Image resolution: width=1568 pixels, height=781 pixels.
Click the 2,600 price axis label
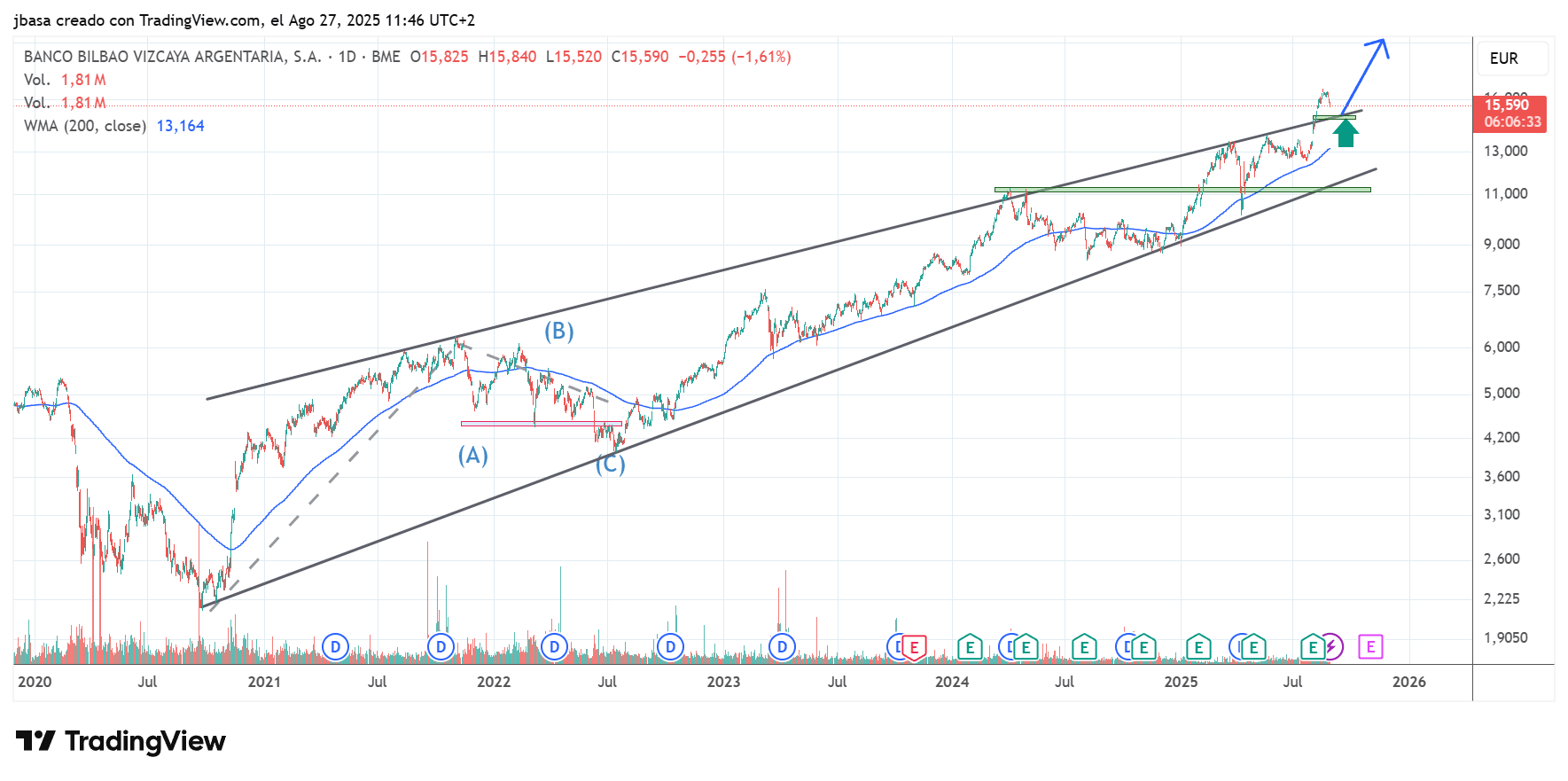coord(1502,559)
